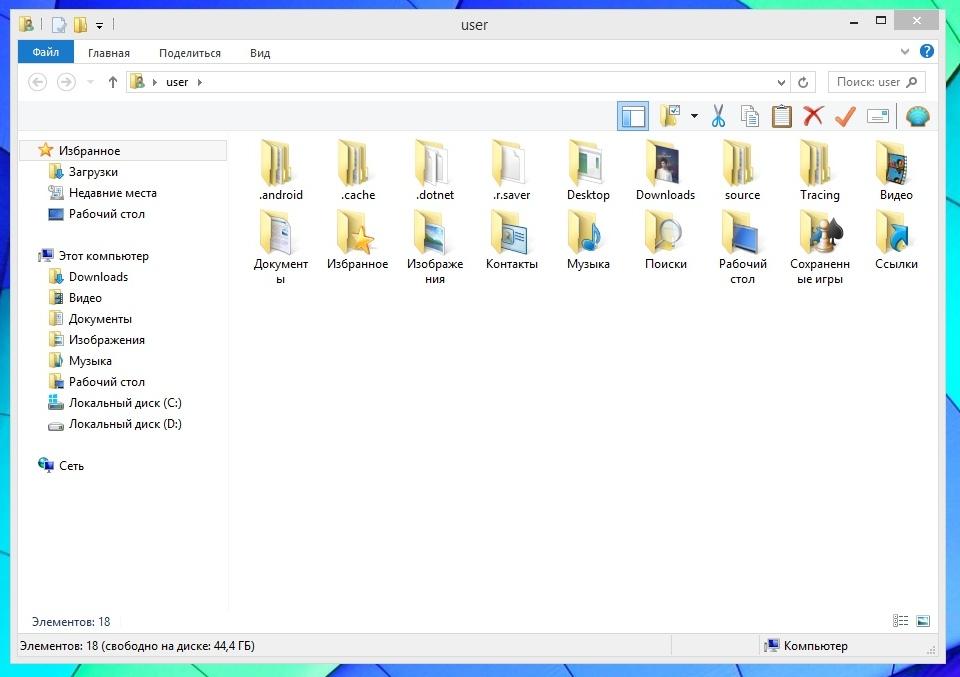
Task: Toggle the navigation pane preview icon
Action: (x=632, y=115)
